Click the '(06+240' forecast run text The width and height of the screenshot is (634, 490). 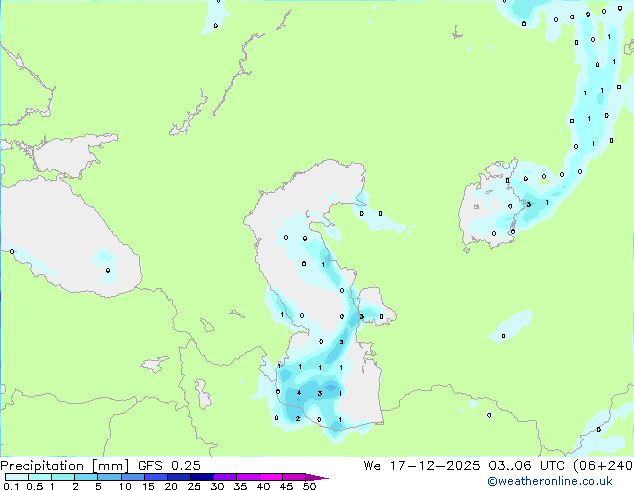(x=603, y=466)
